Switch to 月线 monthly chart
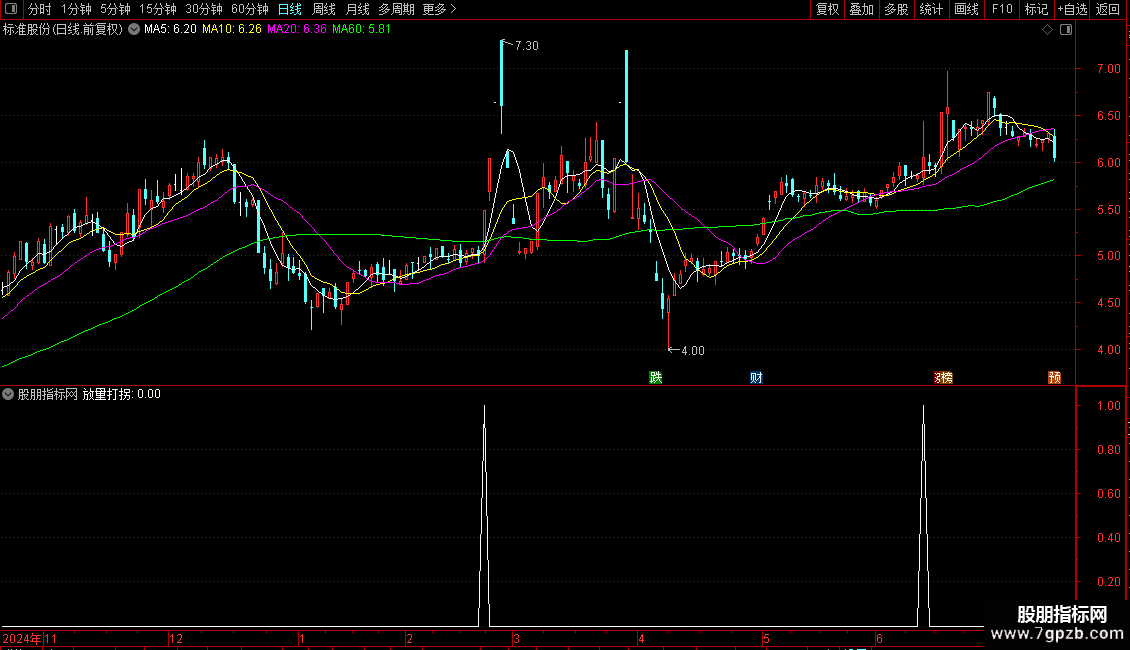1130x650 pixels. pyautogui.click(x=357, y=9)
